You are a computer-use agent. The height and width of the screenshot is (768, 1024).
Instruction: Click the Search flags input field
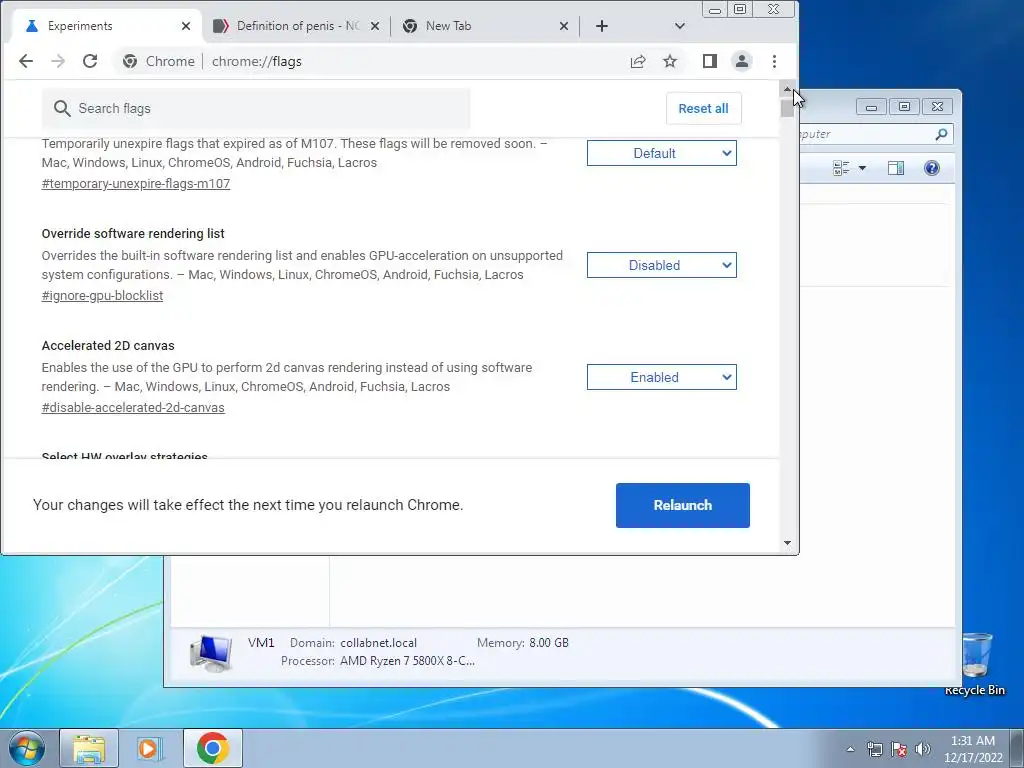pos(256,108)
